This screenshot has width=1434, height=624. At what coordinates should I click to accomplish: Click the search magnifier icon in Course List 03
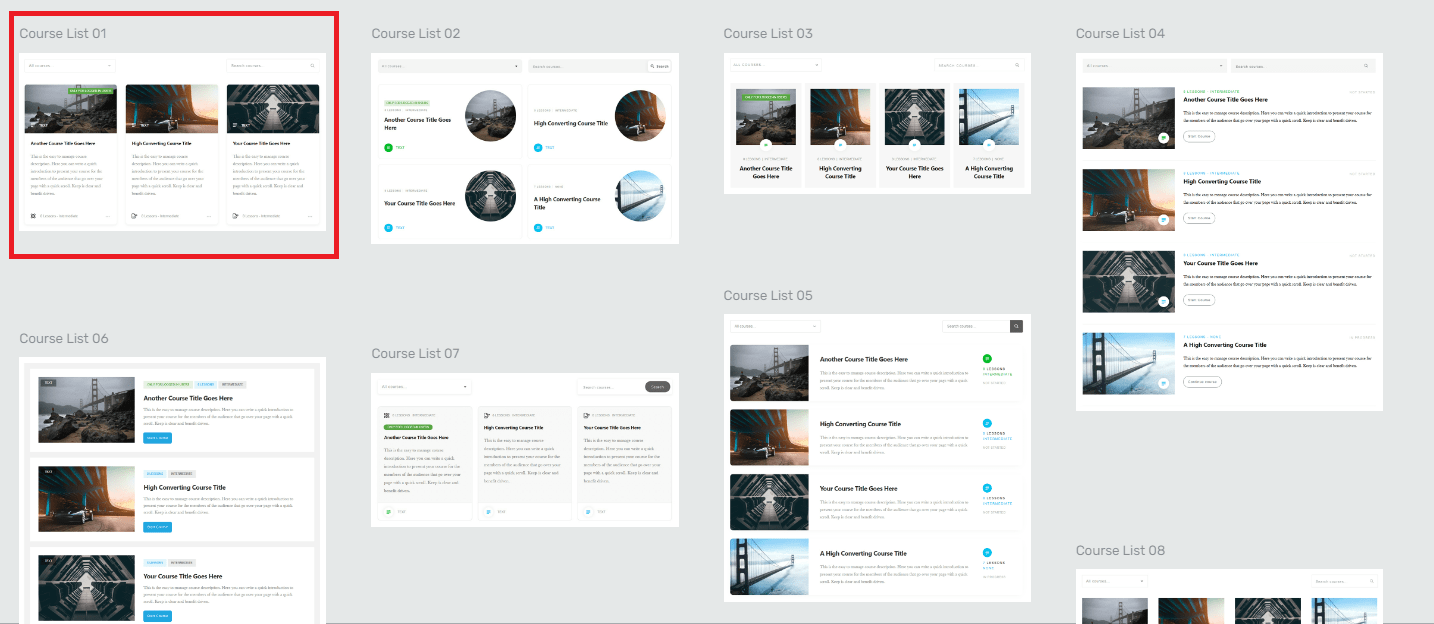(1018, 65)
